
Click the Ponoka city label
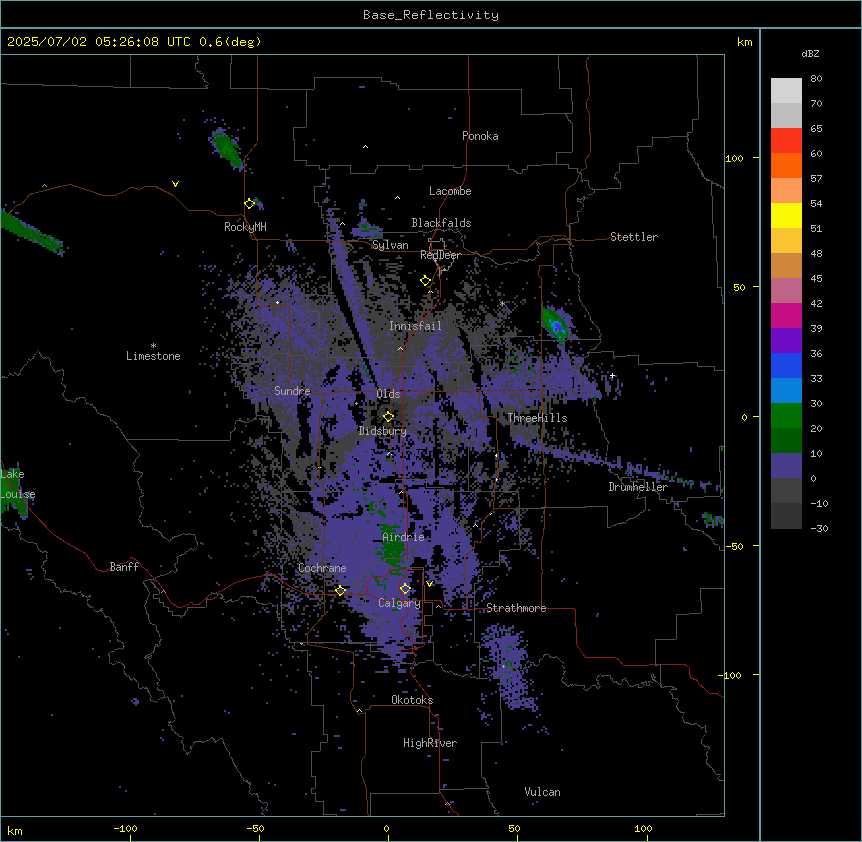pos(480,136)
